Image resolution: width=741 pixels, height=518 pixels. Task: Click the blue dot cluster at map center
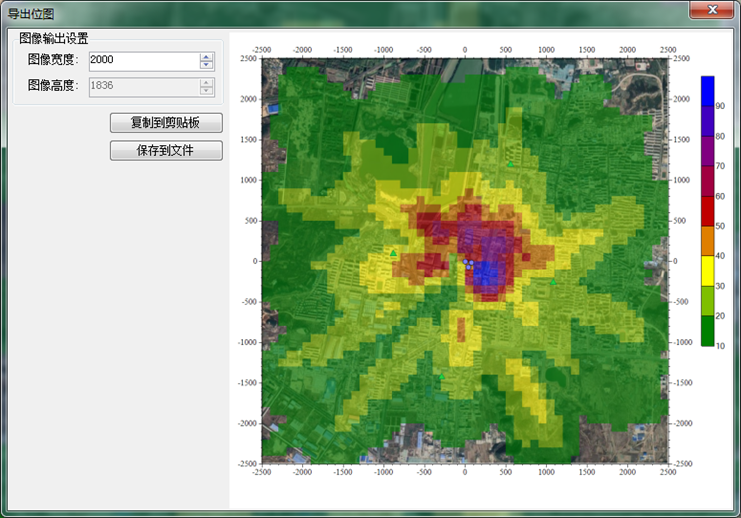468,264
